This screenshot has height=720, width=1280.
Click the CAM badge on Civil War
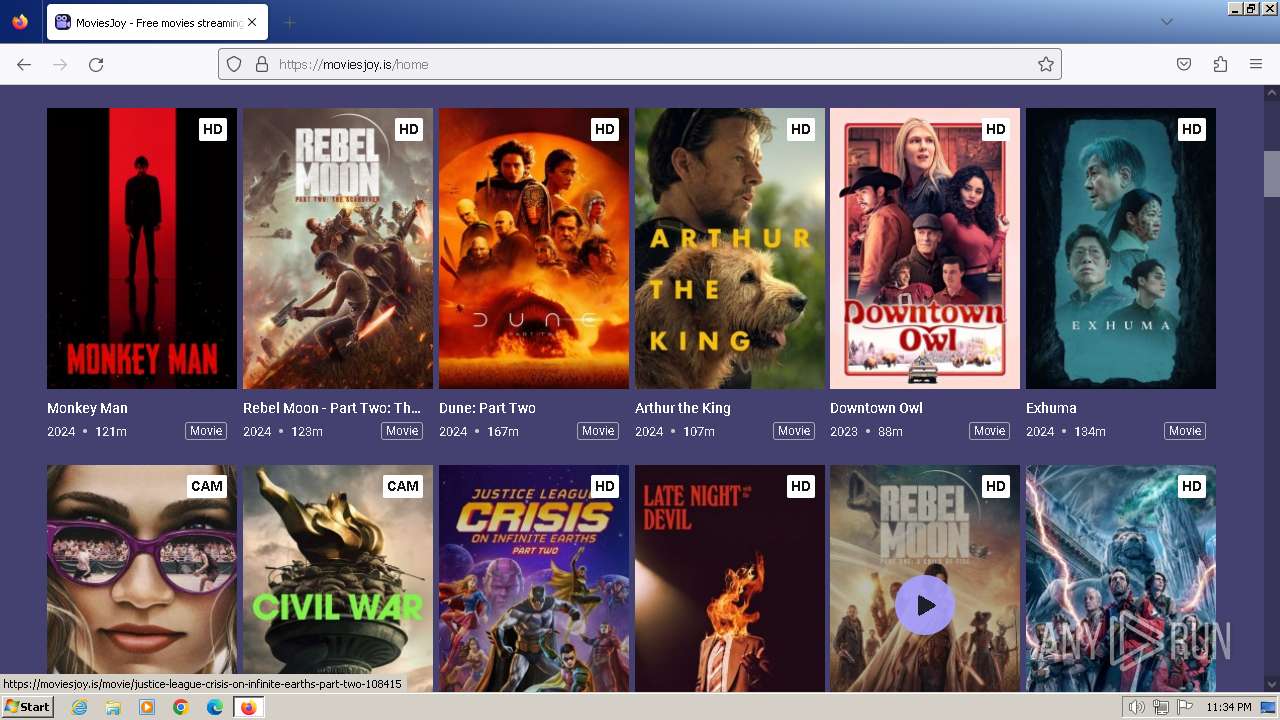click(x=403, y=486)
